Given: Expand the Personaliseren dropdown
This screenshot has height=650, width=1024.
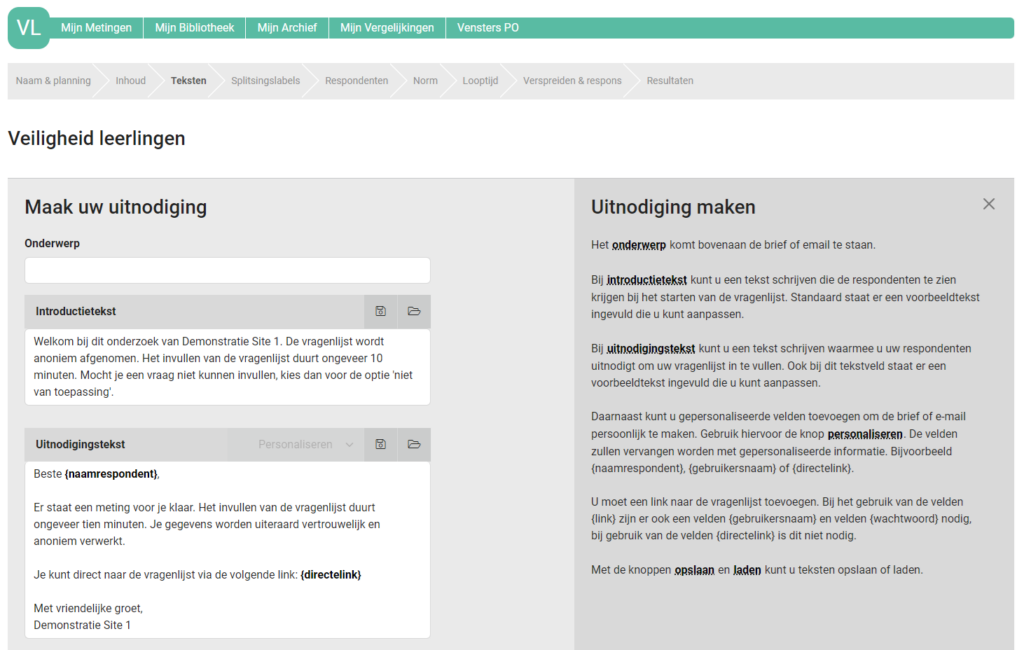Looking at the screenshot, I should 305,445.
